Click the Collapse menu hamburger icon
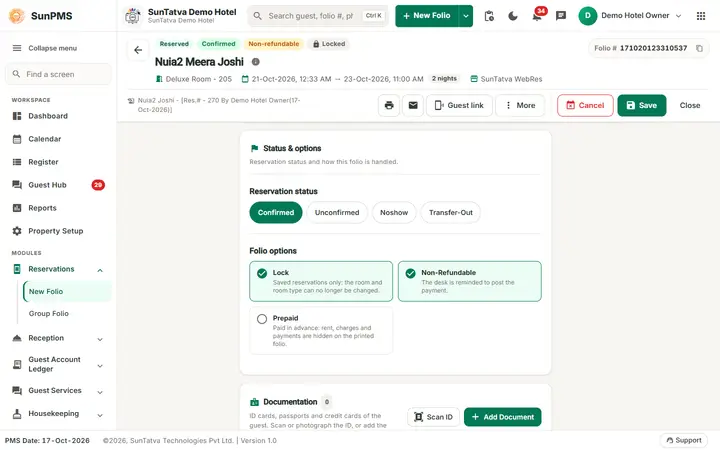Viewport: 720px width, 450px height. pos(17,48)
